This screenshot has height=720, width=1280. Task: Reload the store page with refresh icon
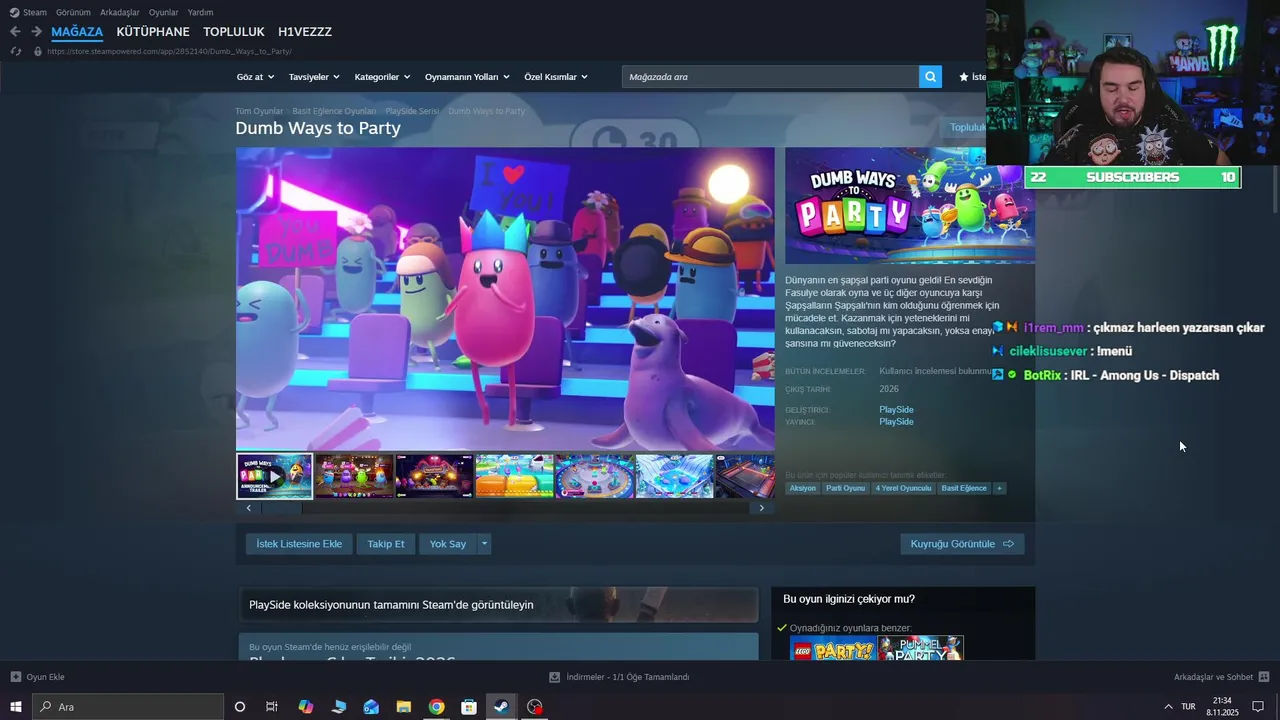point(15,51)
